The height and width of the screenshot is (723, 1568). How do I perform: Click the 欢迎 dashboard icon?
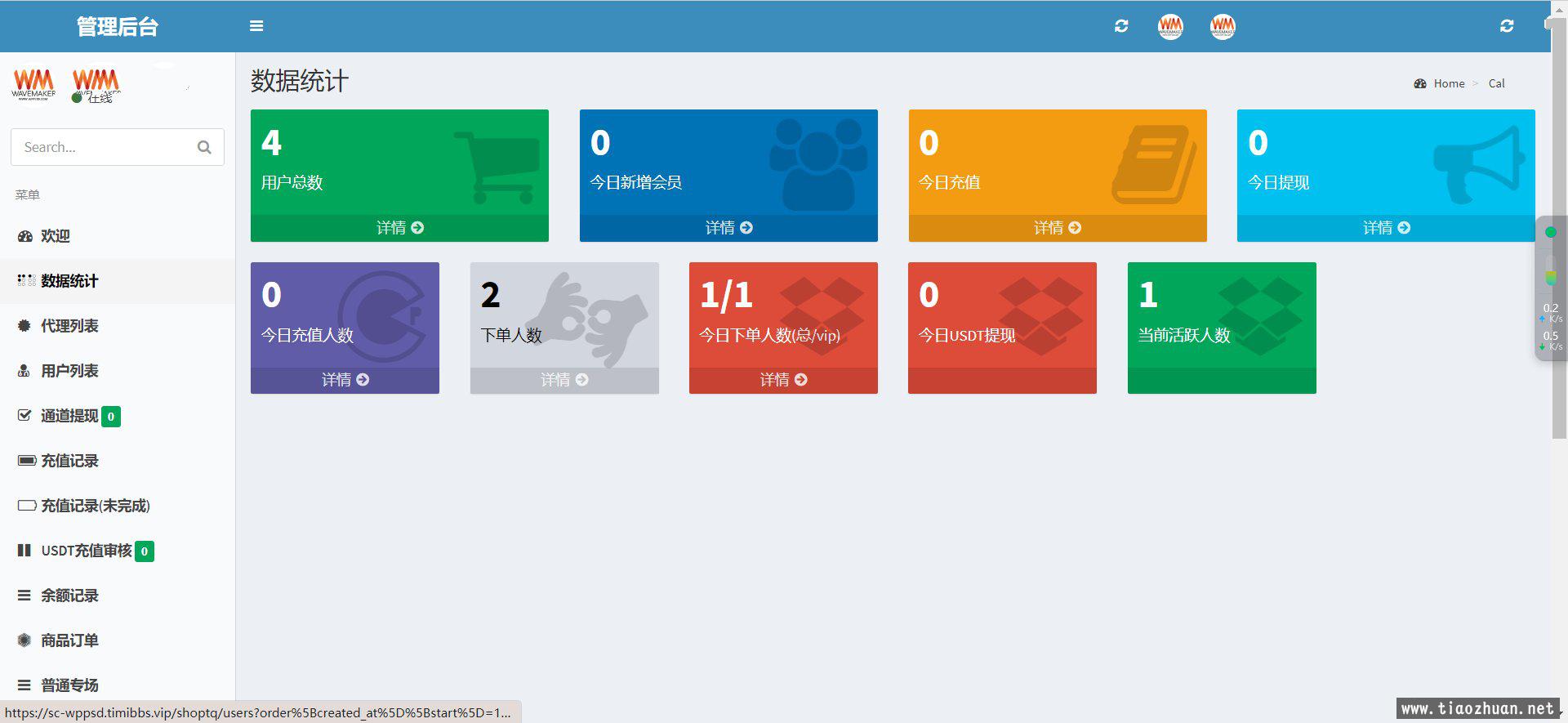tap(25, 236)
